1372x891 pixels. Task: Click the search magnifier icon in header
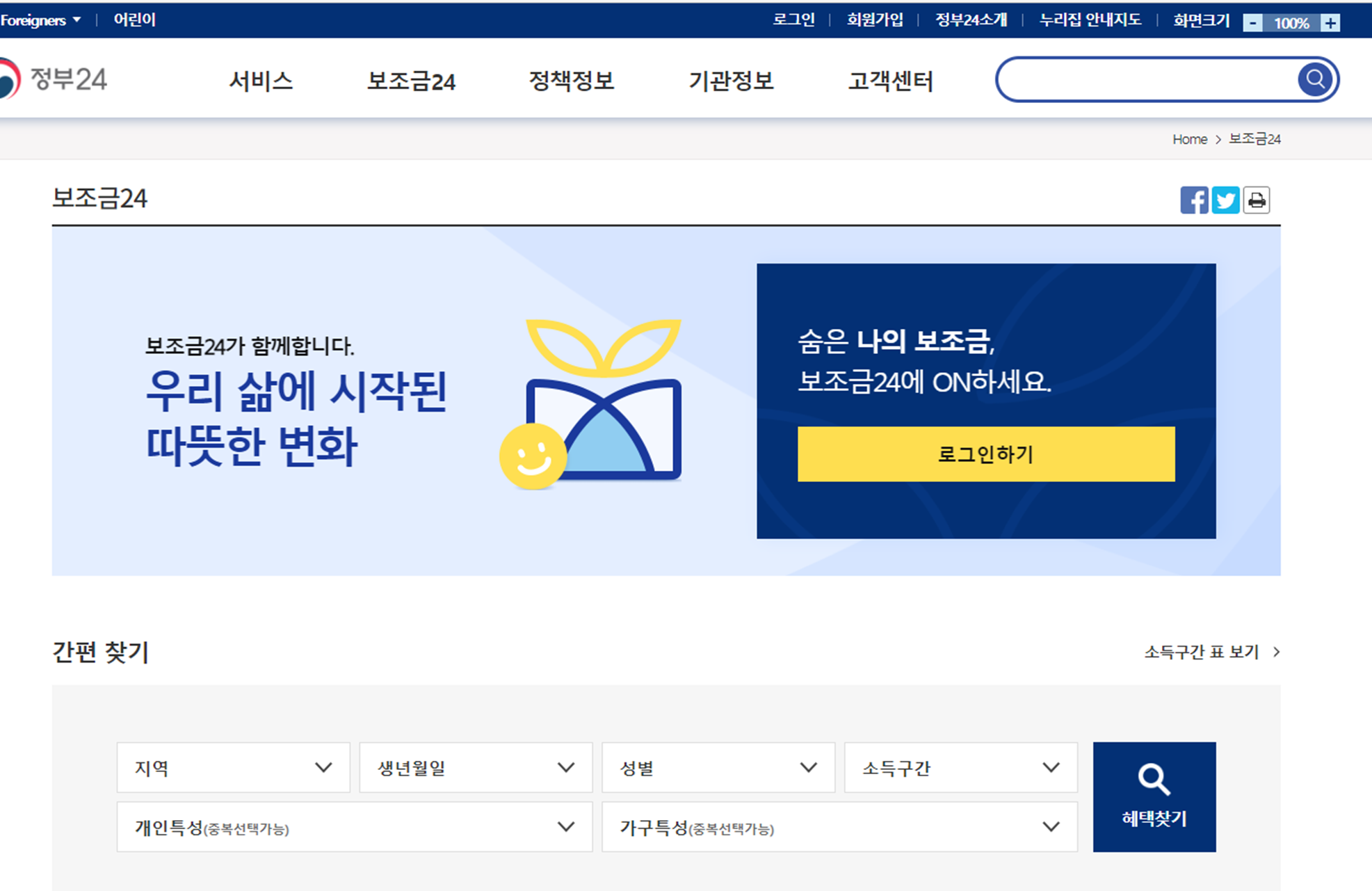pyautogui.click(x=1314, y=79)
